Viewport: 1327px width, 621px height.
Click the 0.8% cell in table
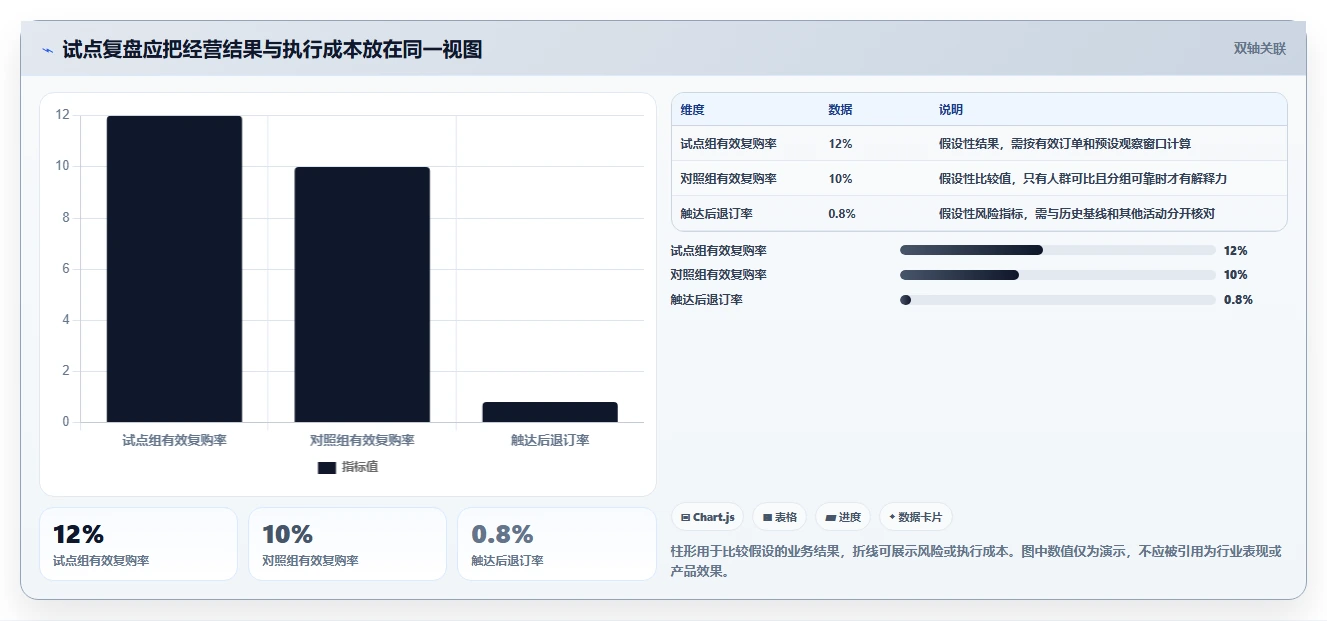(842, 214)
